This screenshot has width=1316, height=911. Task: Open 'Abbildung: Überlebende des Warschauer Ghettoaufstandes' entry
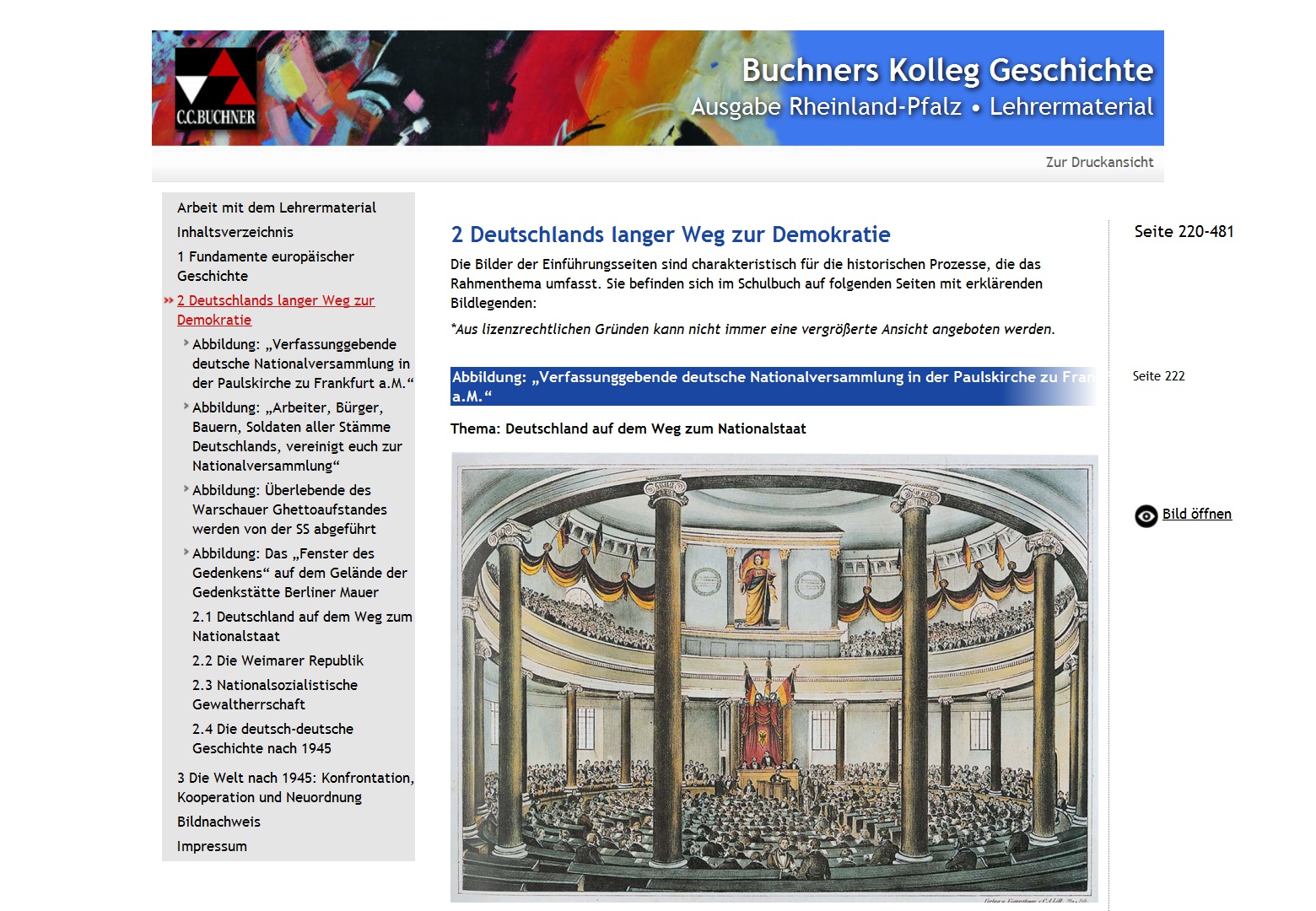[289, 509]
